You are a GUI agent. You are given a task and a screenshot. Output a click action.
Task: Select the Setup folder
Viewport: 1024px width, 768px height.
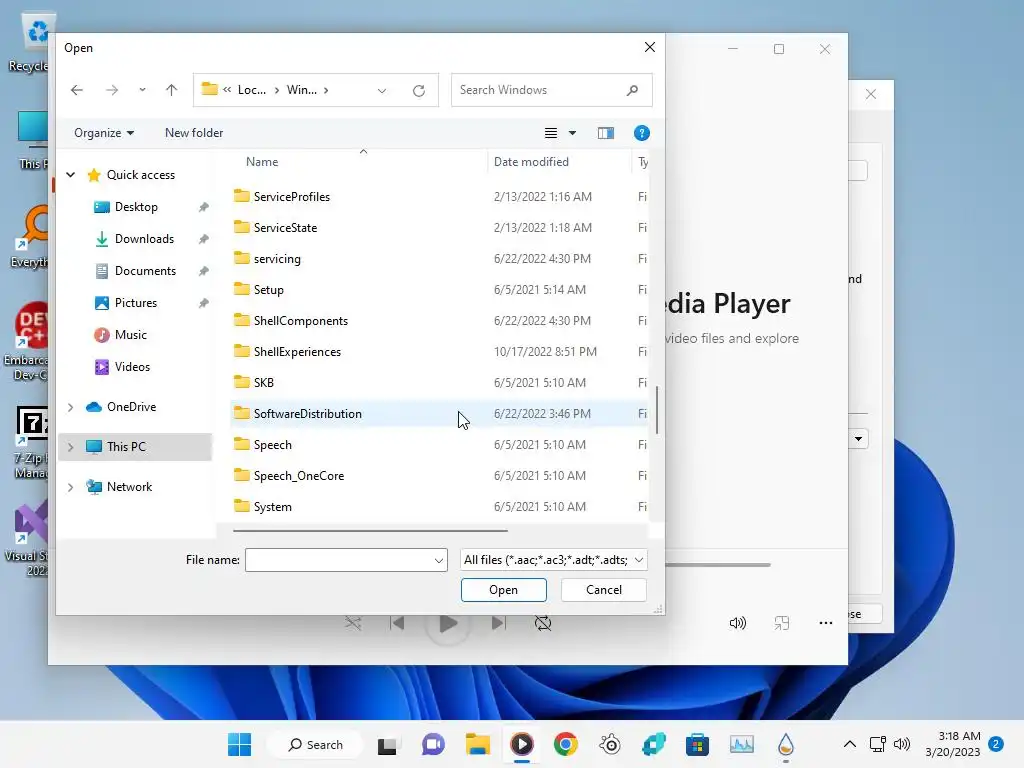(268, 290)
